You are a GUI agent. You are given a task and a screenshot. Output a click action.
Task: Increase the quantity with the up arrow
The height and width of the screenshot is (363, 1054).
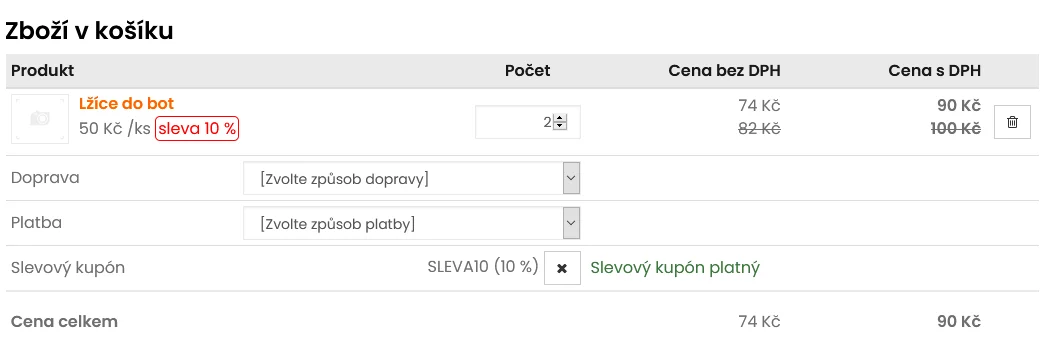pos(560,118)
